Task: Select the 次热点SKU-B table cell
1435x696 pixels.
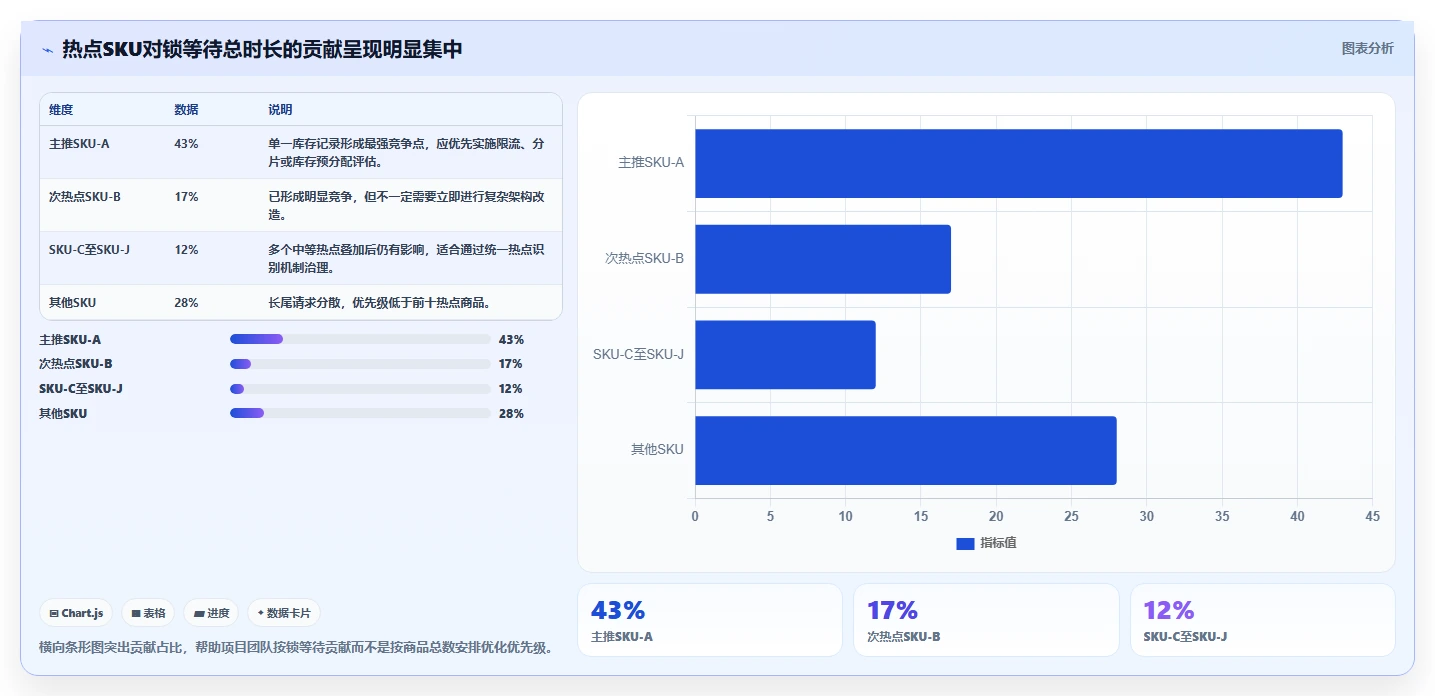Action: 85,196
